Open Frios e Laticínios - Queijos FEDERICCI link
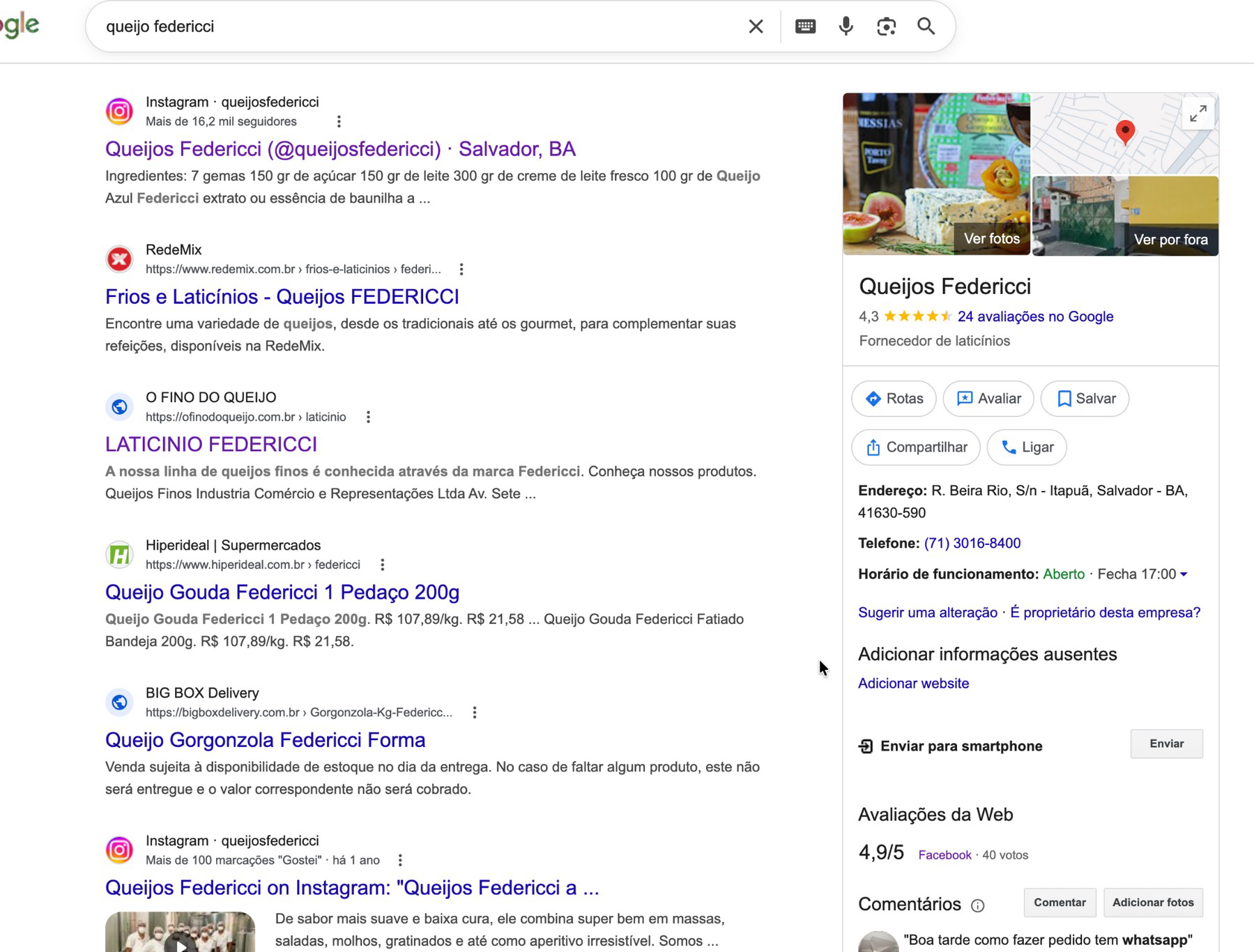The width and height of the screenshot is (1254, 952). click(282, 297)
